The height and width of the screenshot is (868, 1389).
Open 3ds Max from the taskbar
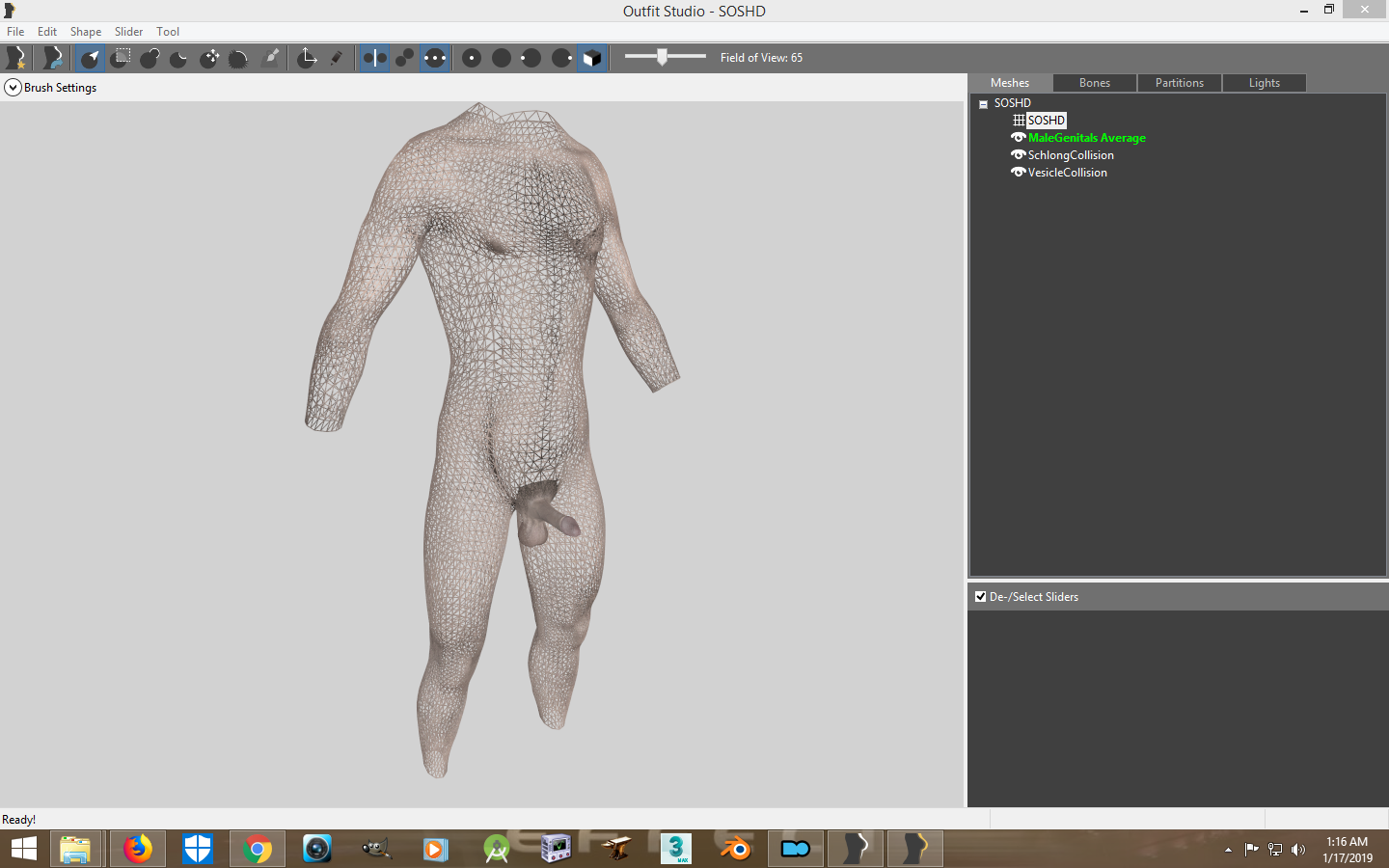[x=676, y=849]
